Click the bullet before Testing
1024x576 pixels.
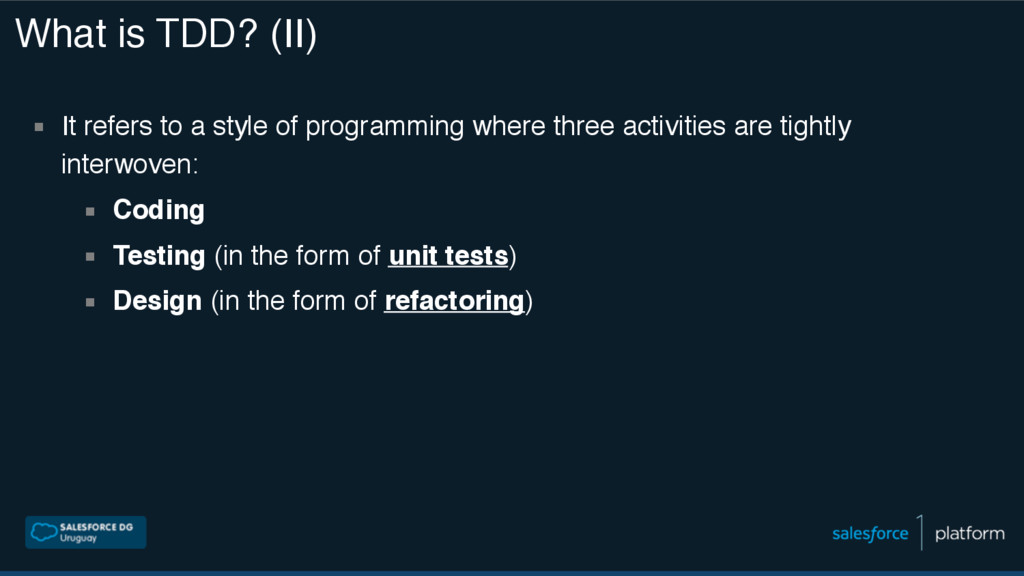pyautogui.click(x=90, y=257)
